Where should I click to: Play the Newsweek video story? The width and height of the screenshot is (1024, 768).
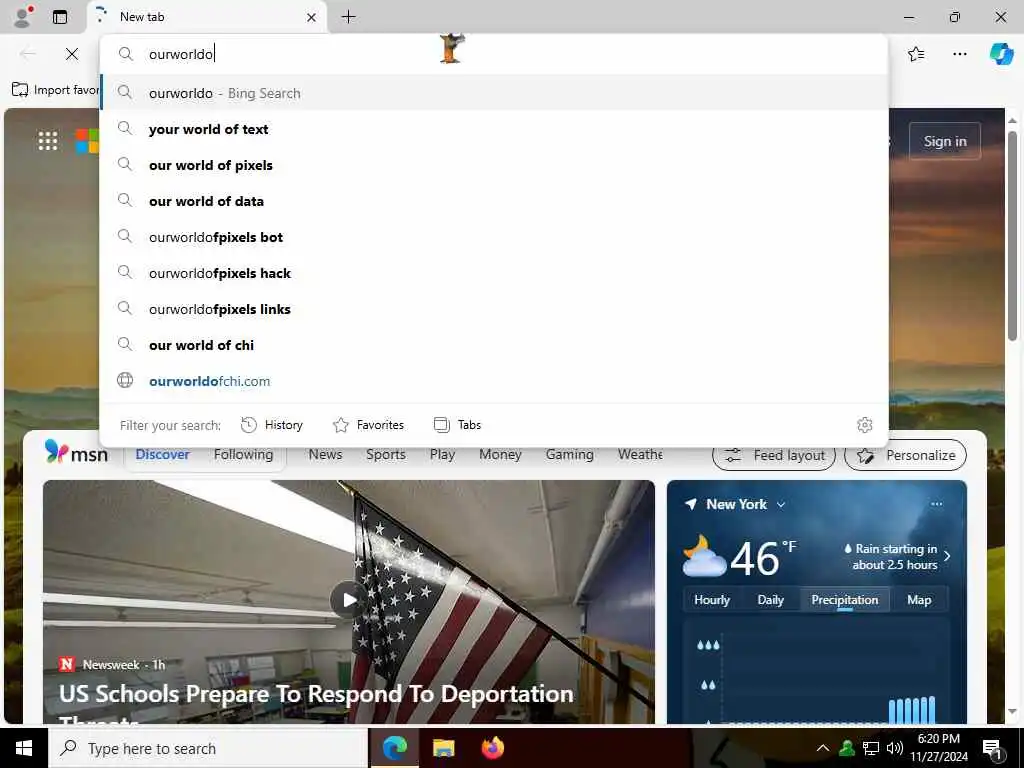coord(349,600)
